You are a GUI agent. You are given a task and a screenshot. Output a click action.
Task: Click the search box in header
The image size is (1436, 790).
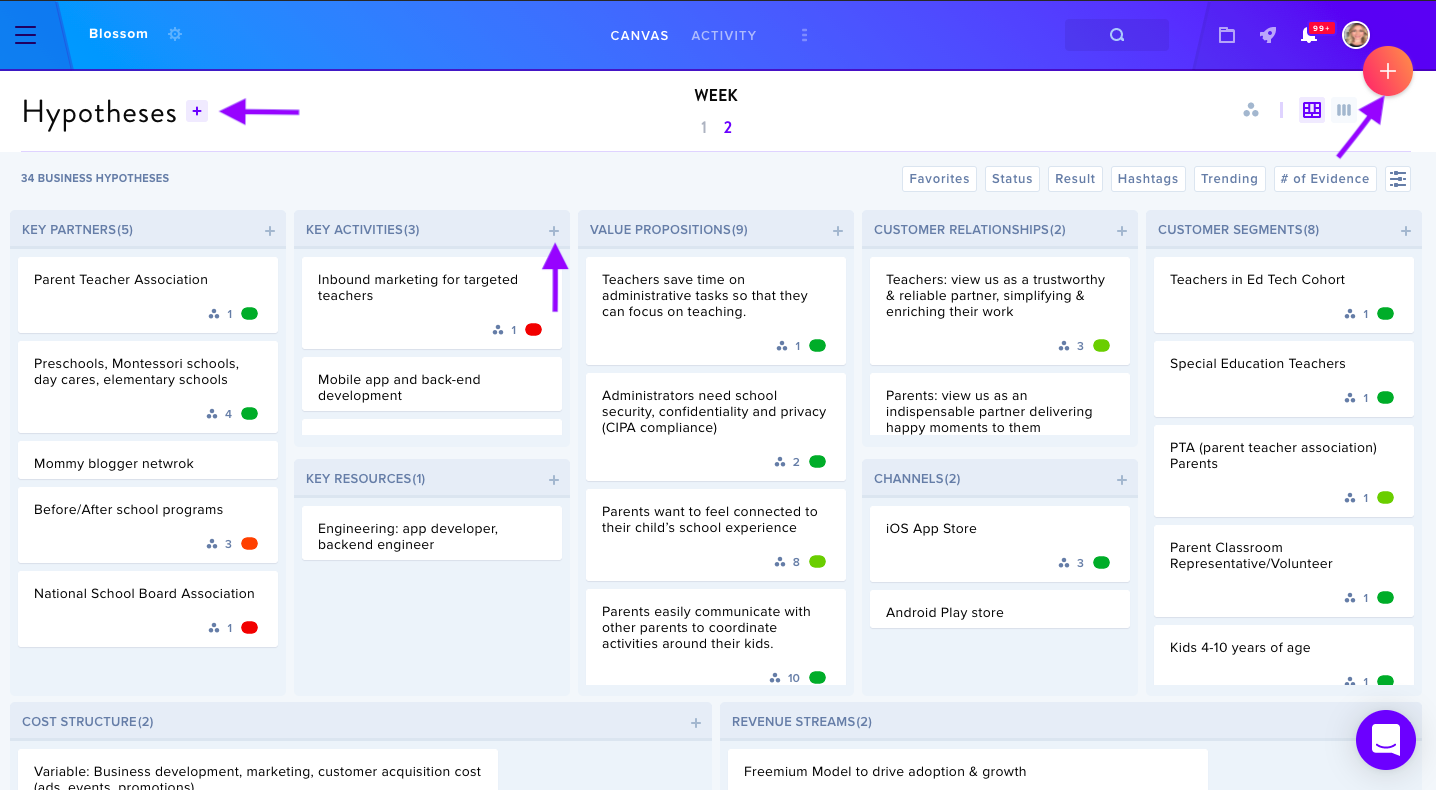[1117, 35]
